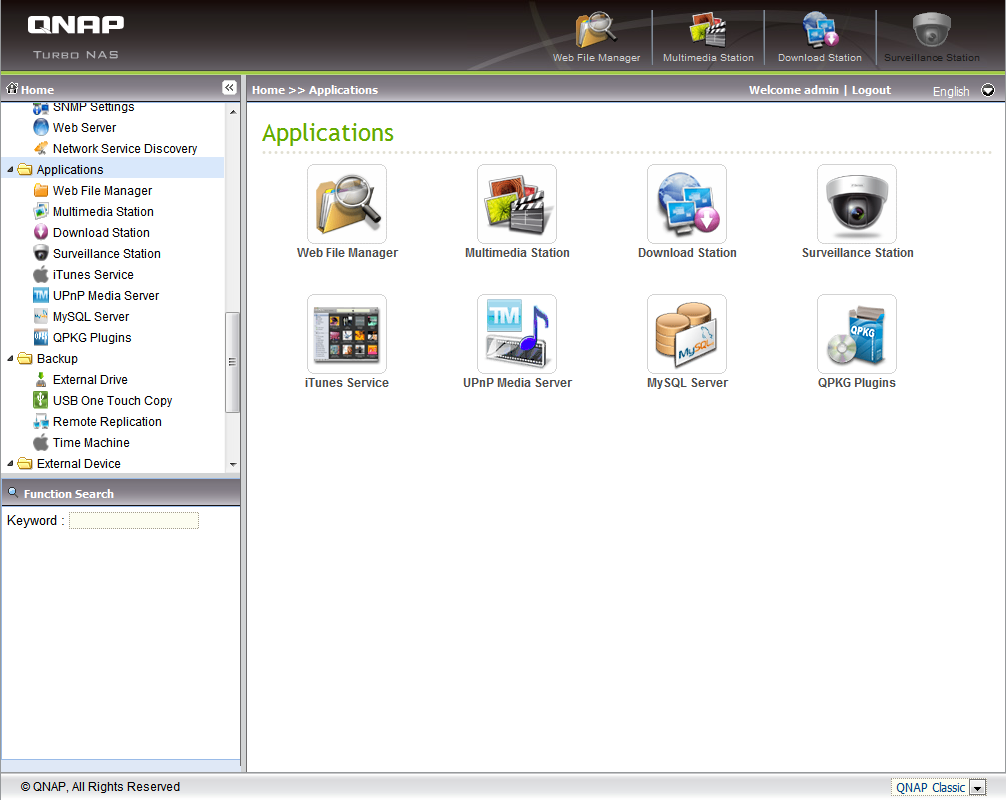Image resolution: width=1006 pixels, height=800 pixels.
Task: Select Web File Manager in sidebar tree
Action: click(103, 191)
